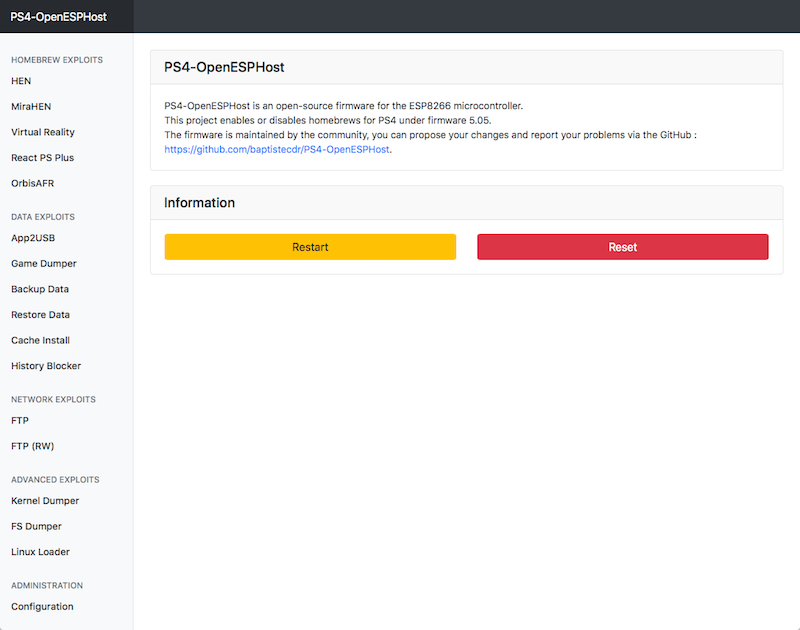Select Backup Data in sidebar
This screenshot has height=630, width=800.
tap(40, 289)
